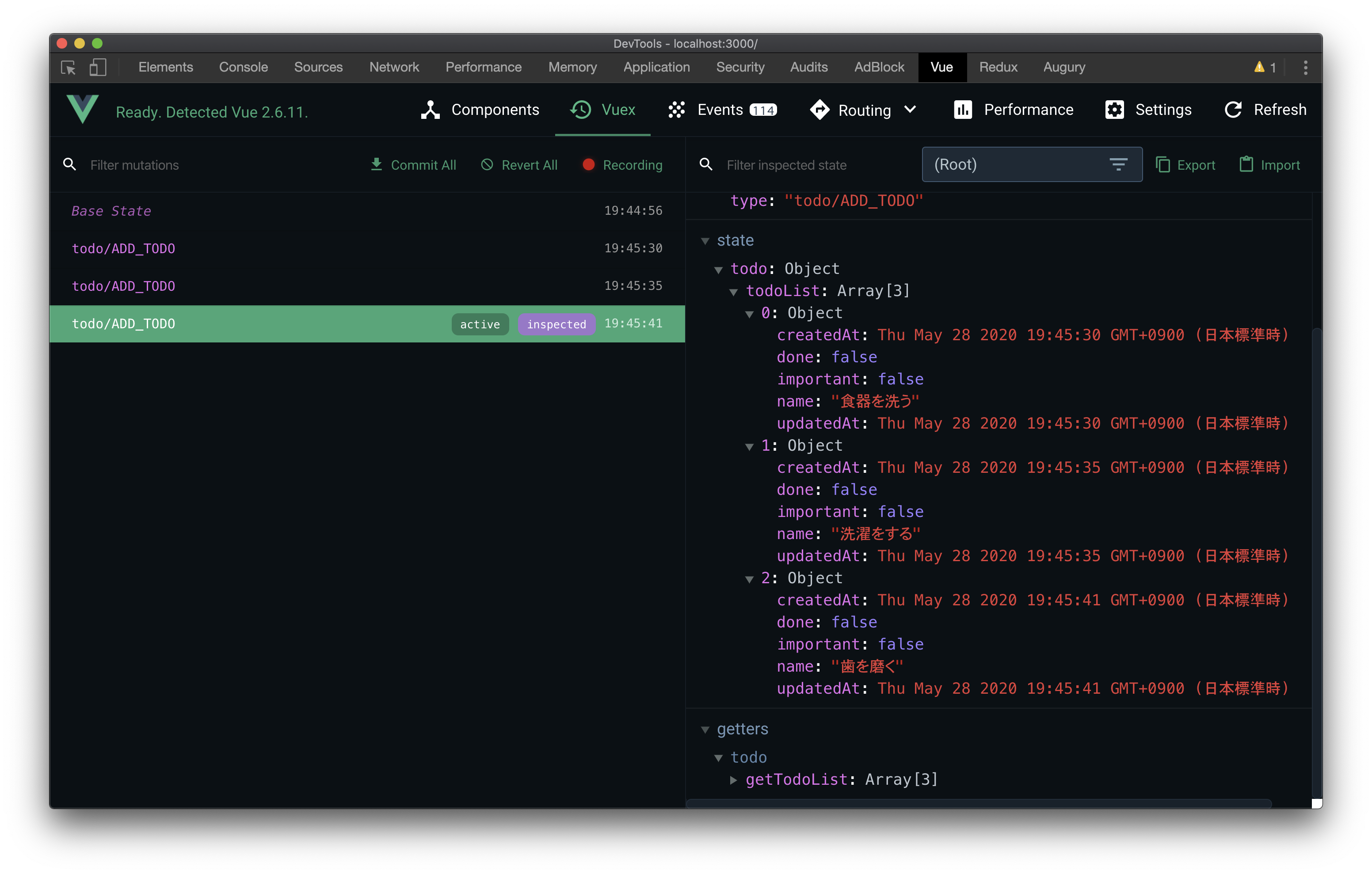Open the Application tab
This screenshot has height=874, width=1372.
656,67
